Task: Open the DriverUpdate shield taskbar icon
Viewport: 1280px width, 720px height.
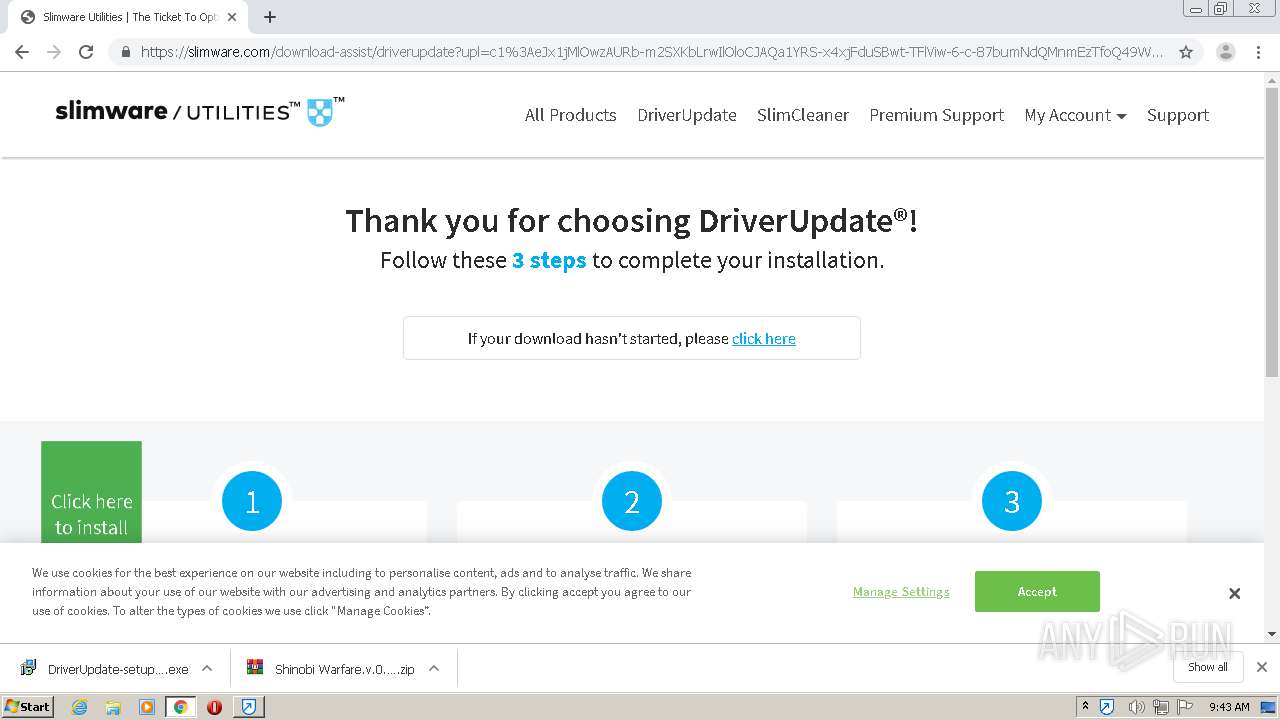Action: pos(249,707)
